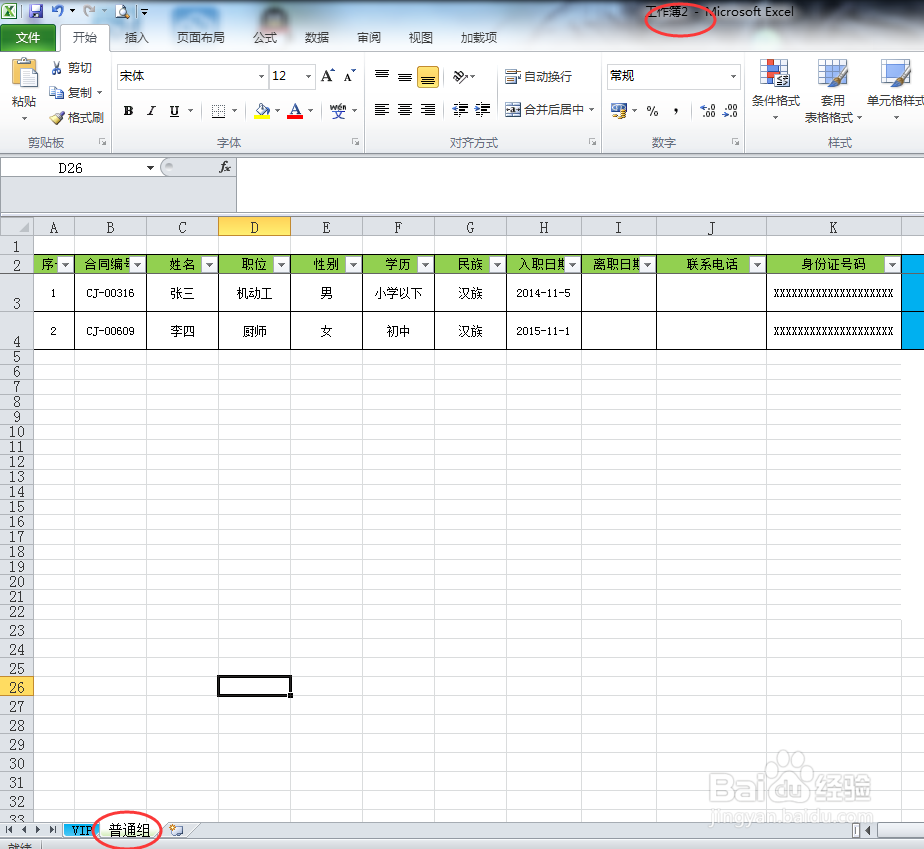Click the Cut (剪切) scissors icon
The width and height of the screenshot is (924, 849).
[57, 68]
